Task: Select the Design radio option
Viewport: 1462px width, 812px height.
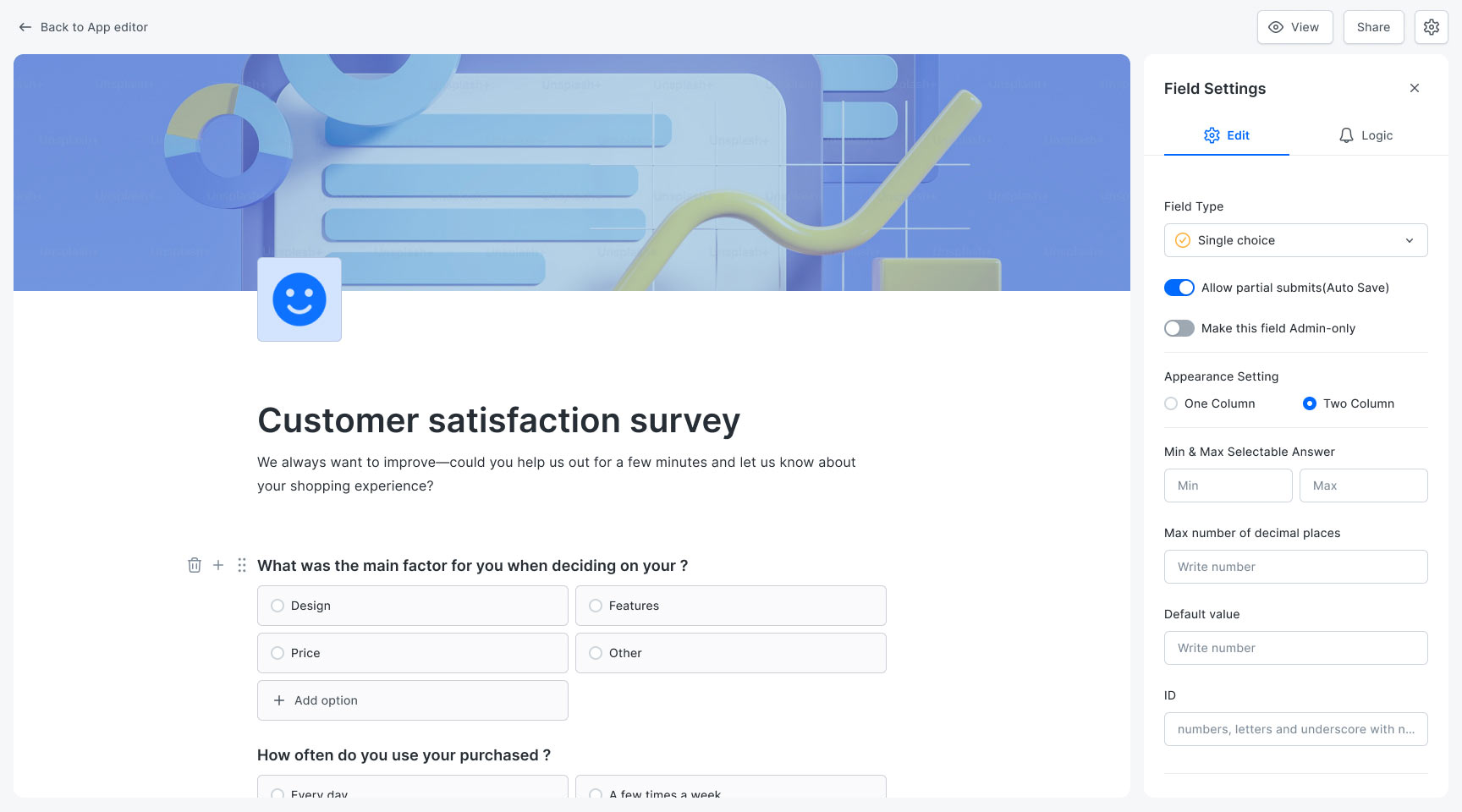Action: (x=277, y=606)
